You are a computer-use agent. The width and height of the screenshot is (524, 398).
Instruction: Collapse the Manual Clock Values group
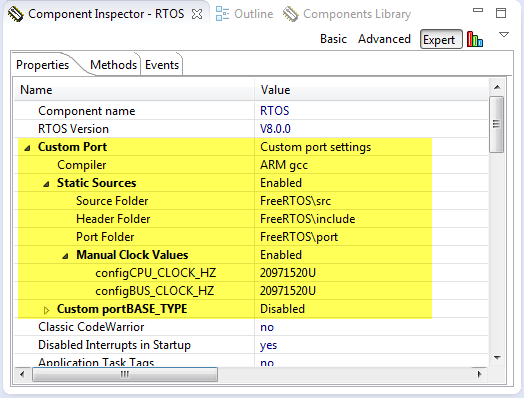(66, 256)
